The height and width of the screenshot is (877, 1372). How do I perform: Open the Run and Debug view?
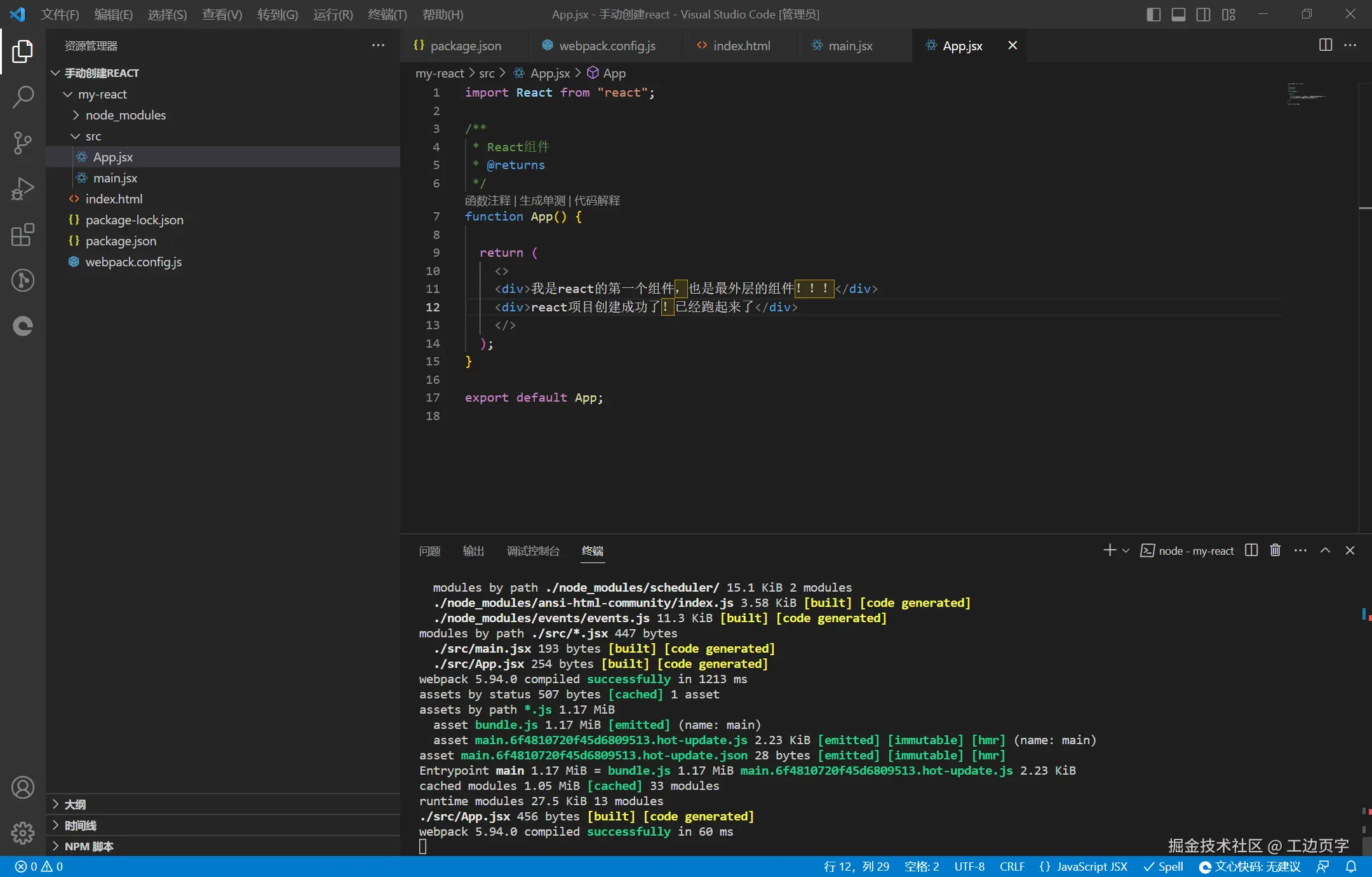coord(23,189)
